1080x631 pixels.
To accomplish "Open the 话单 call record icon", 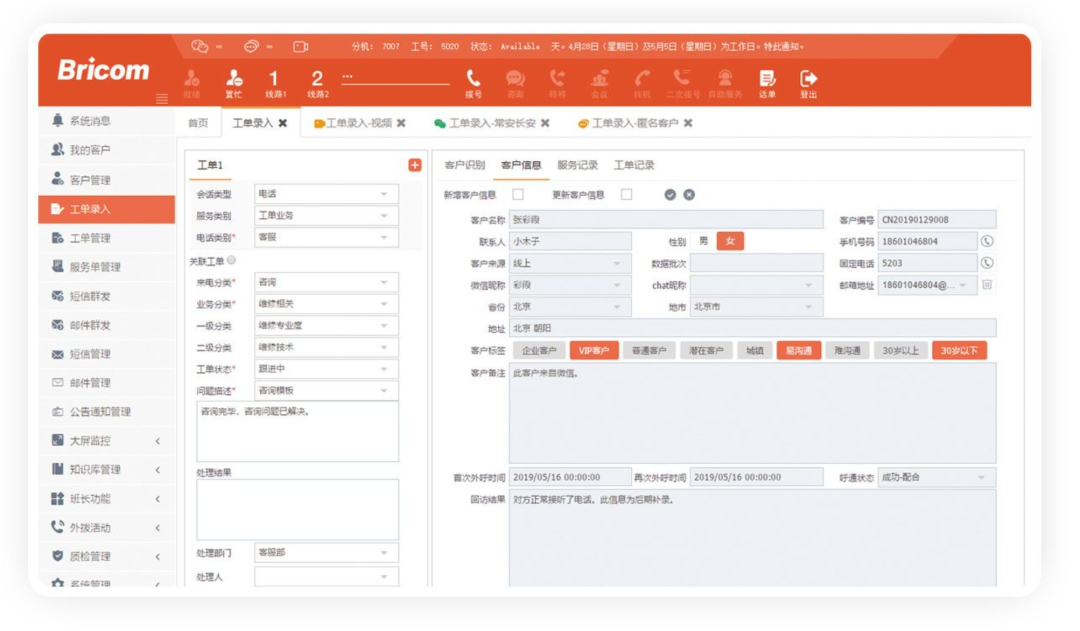I will point(767,79).
